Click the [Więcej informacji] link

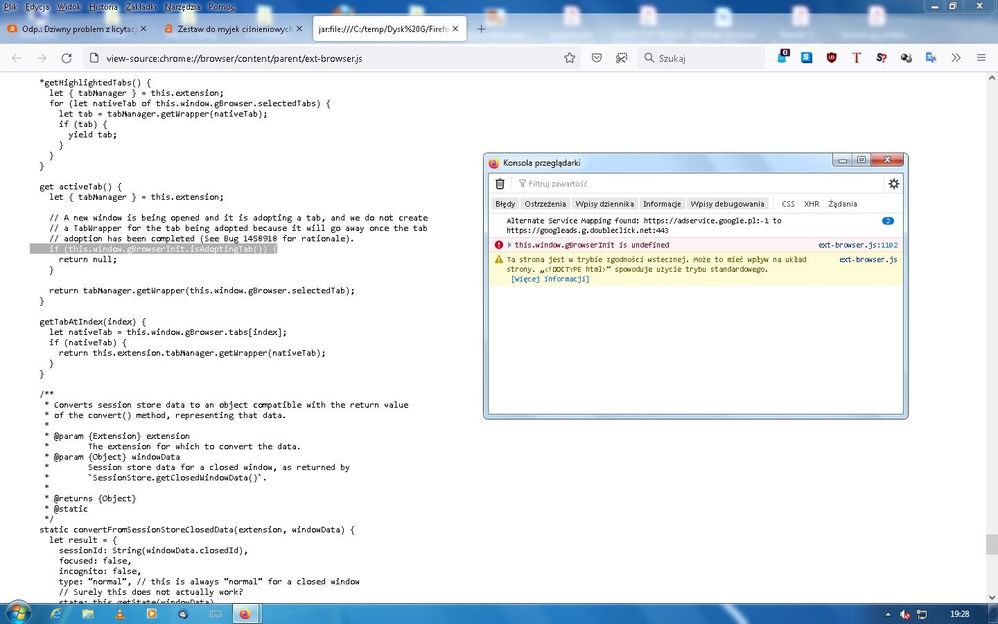(550, 279)
